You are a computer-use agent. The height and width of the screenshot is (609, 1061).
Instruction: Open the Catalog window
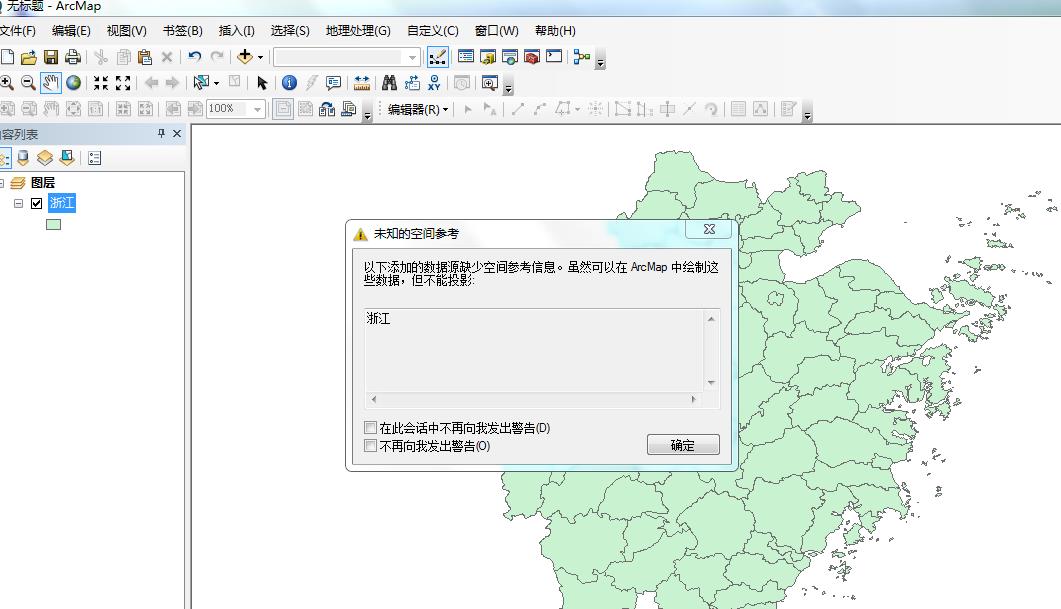488,57
